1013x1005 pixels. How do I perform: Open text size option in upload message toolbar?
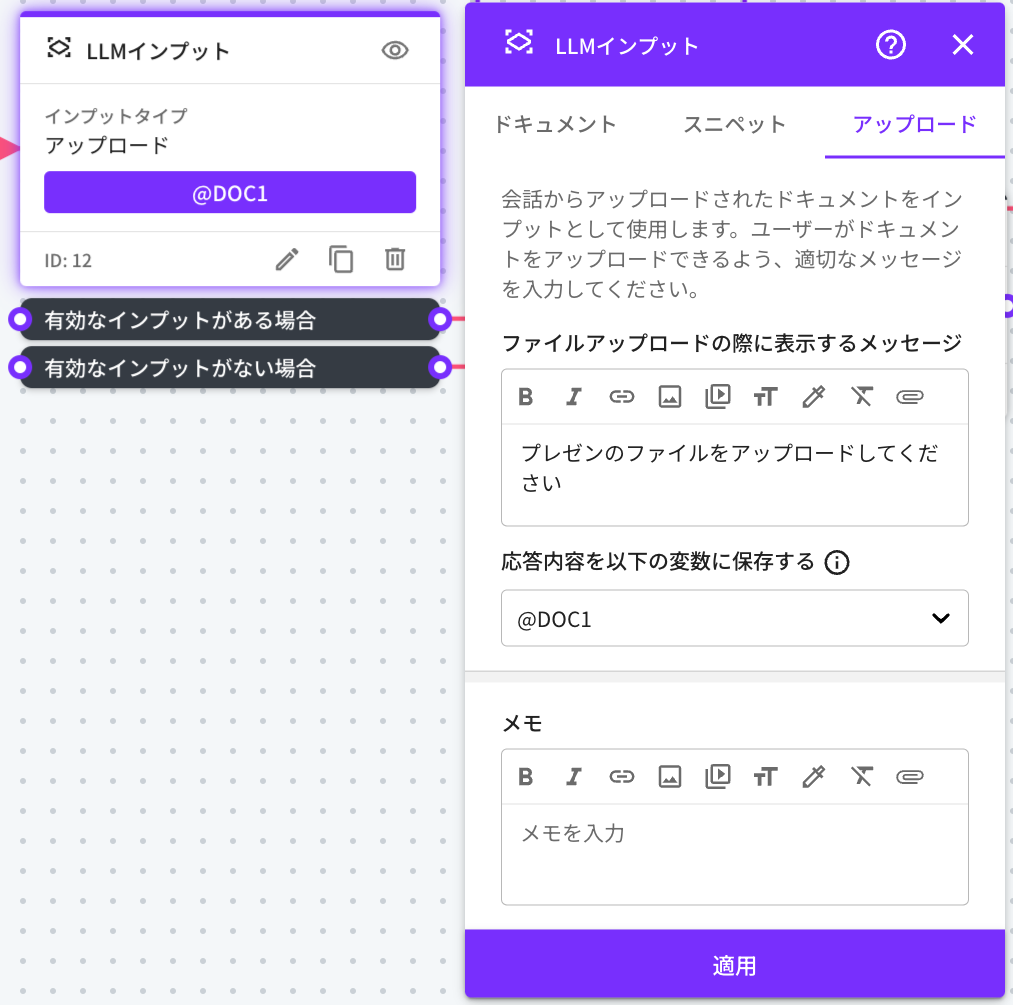click(x=765, y=397)
